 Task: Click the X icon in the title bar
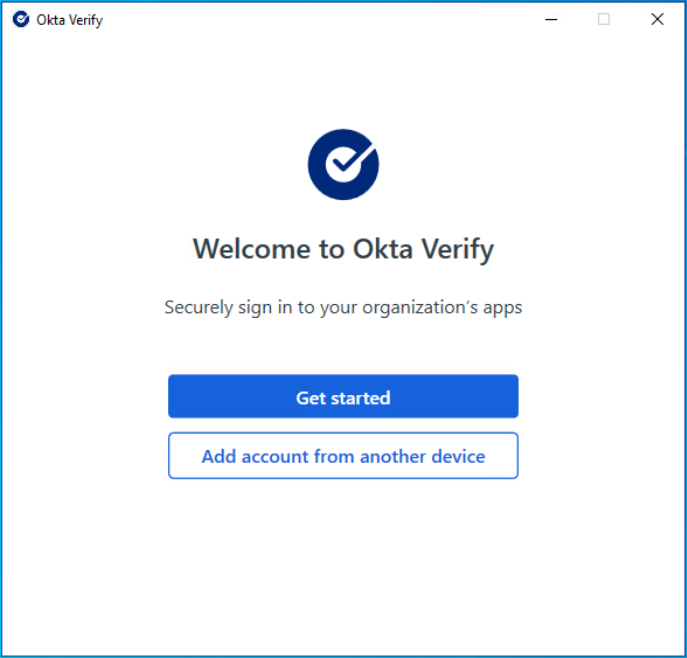[x=657, y=19]
